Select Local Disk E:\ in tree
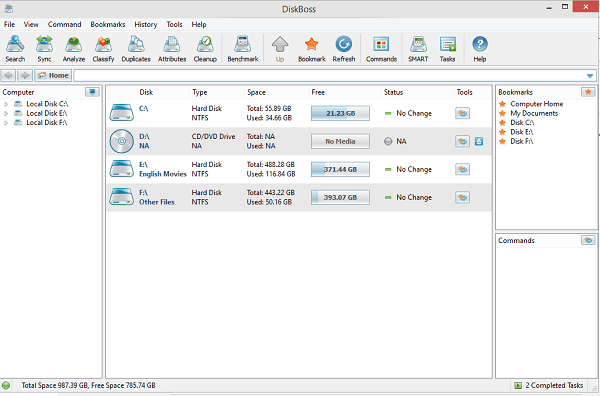This screenshot has width=600, height=396. coord(47,113)
